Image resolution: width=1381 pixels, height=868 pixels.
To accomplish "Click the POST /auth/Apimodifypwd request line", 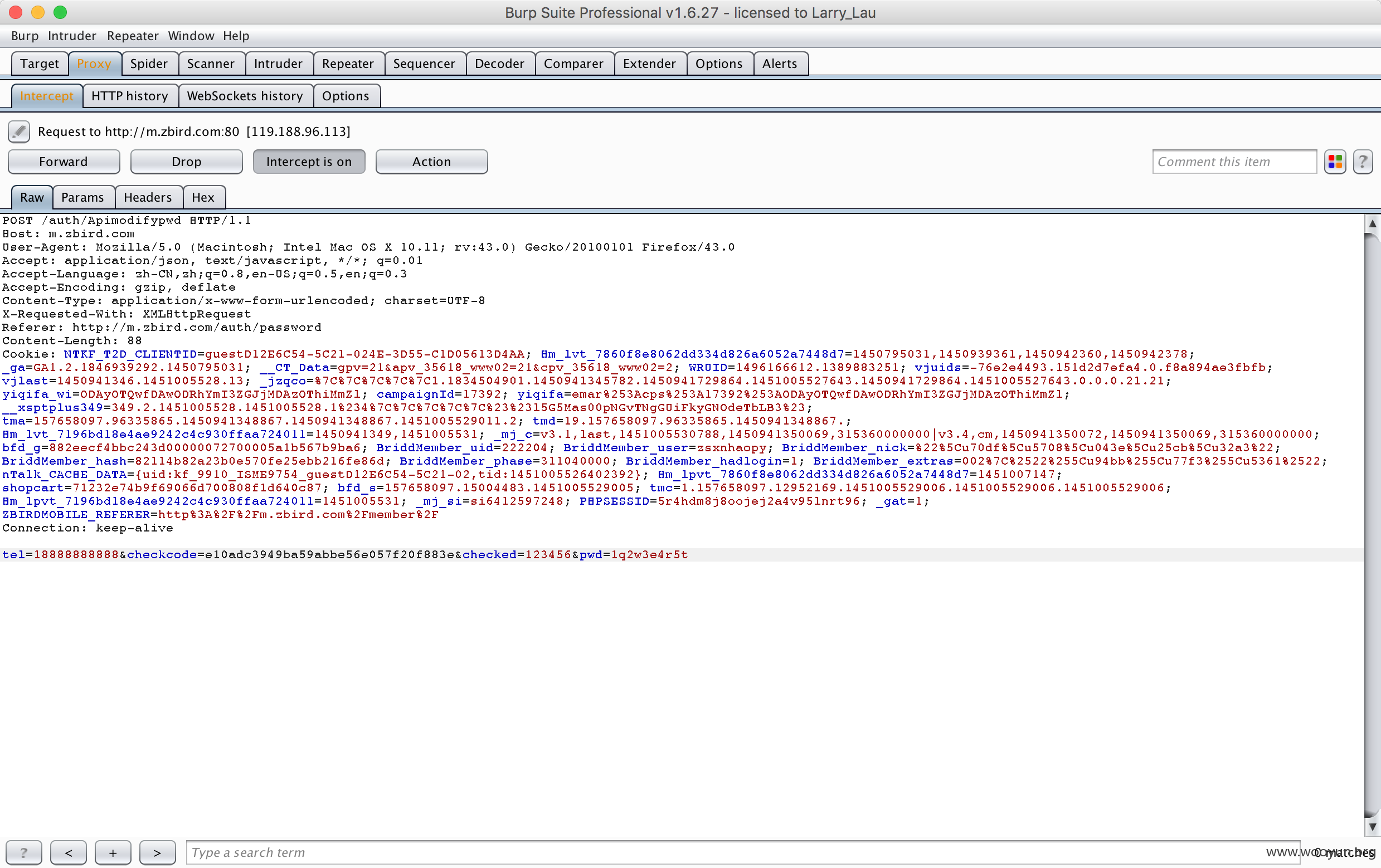I will [x=126, y=220].
